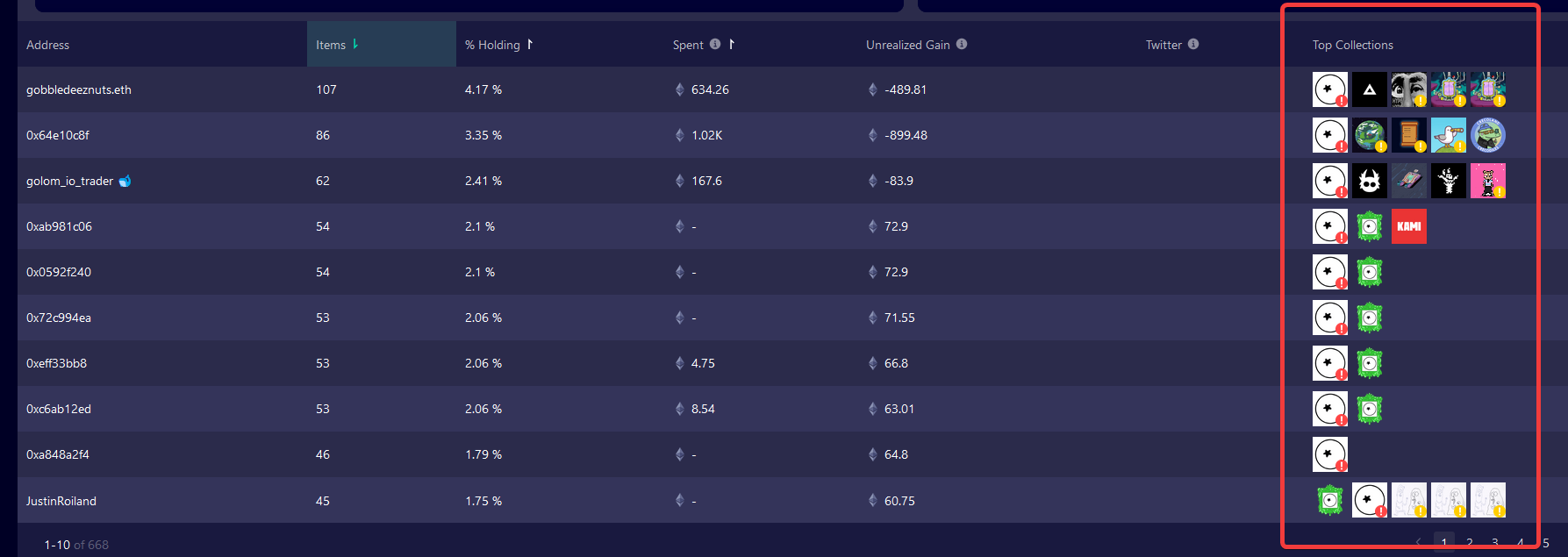The width and height of the screenshot is (1568, 557).
Task: Show info tooltip for Twitter column
Action: coord(1193,44)
